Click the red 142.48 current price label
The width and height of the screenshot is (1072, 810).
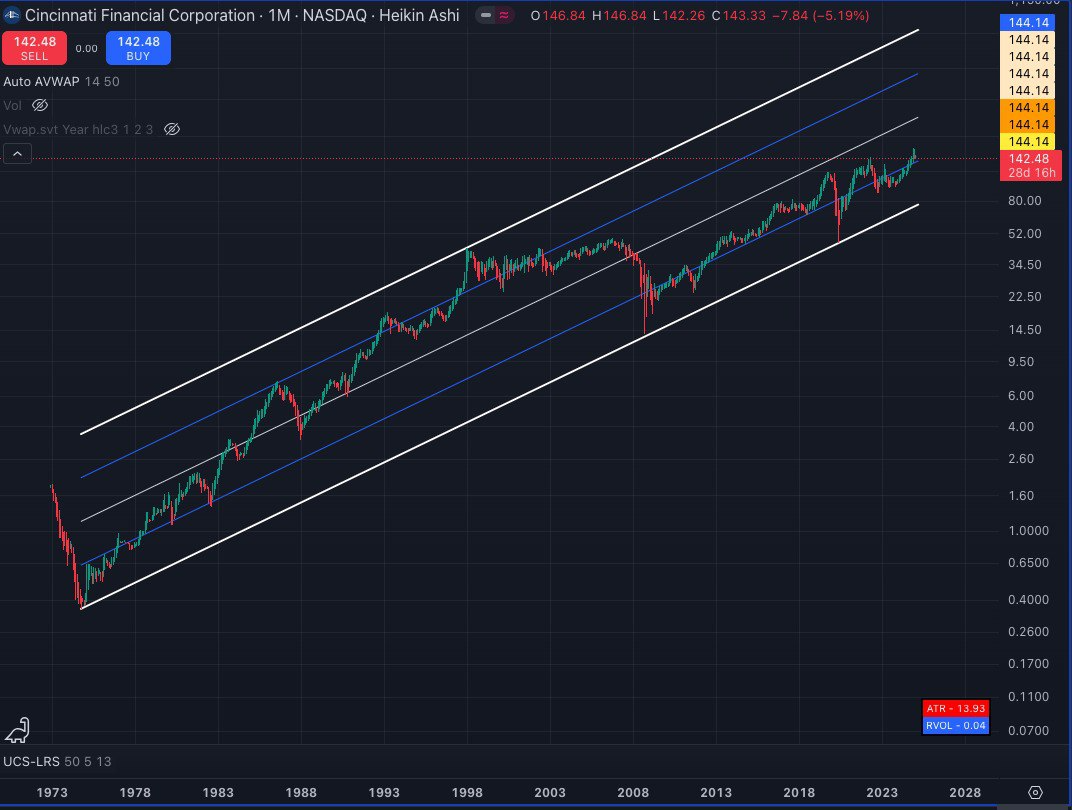click(x=1028, y=159)
